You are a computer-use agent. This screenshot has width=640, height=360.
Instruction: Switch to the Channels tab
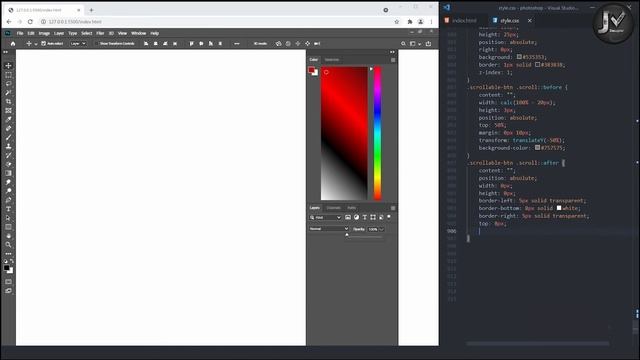333,208
